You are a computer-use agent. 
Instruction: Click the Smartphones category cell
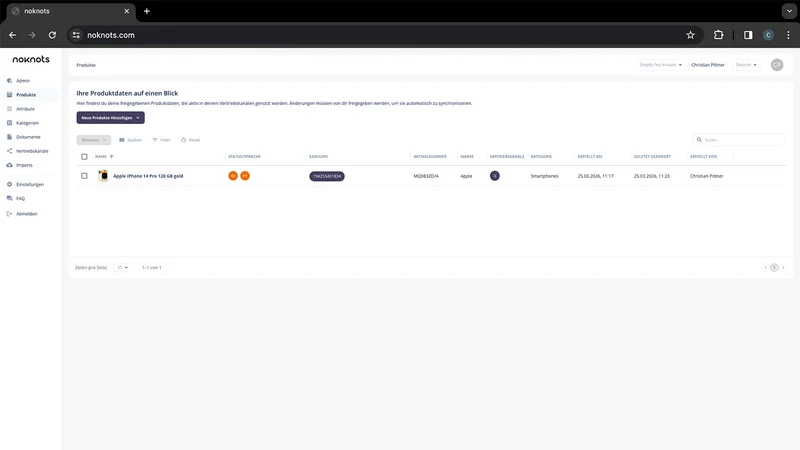544,176
